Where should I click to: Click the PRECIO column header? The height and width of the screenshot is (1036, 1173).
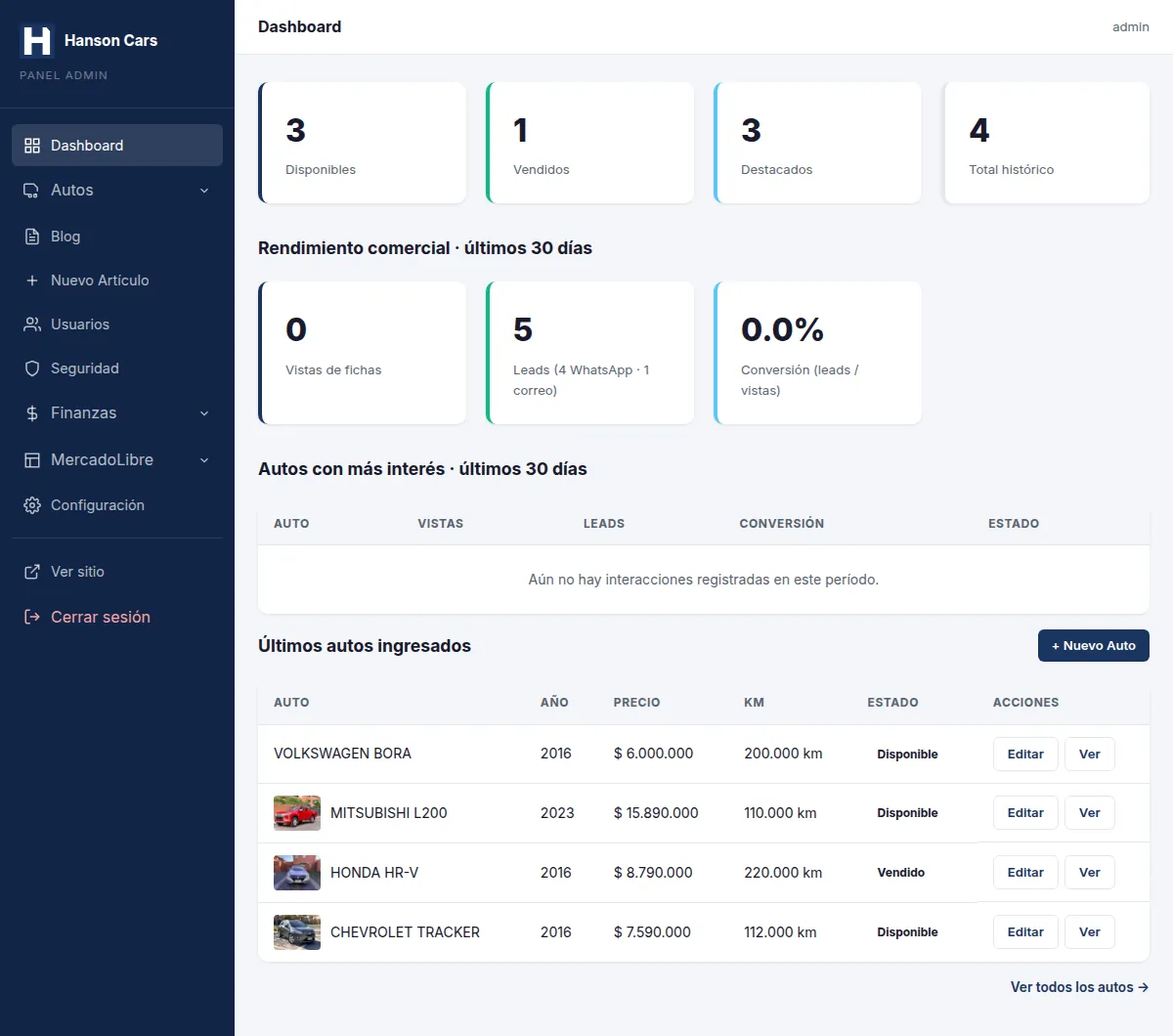coord(636,703)
